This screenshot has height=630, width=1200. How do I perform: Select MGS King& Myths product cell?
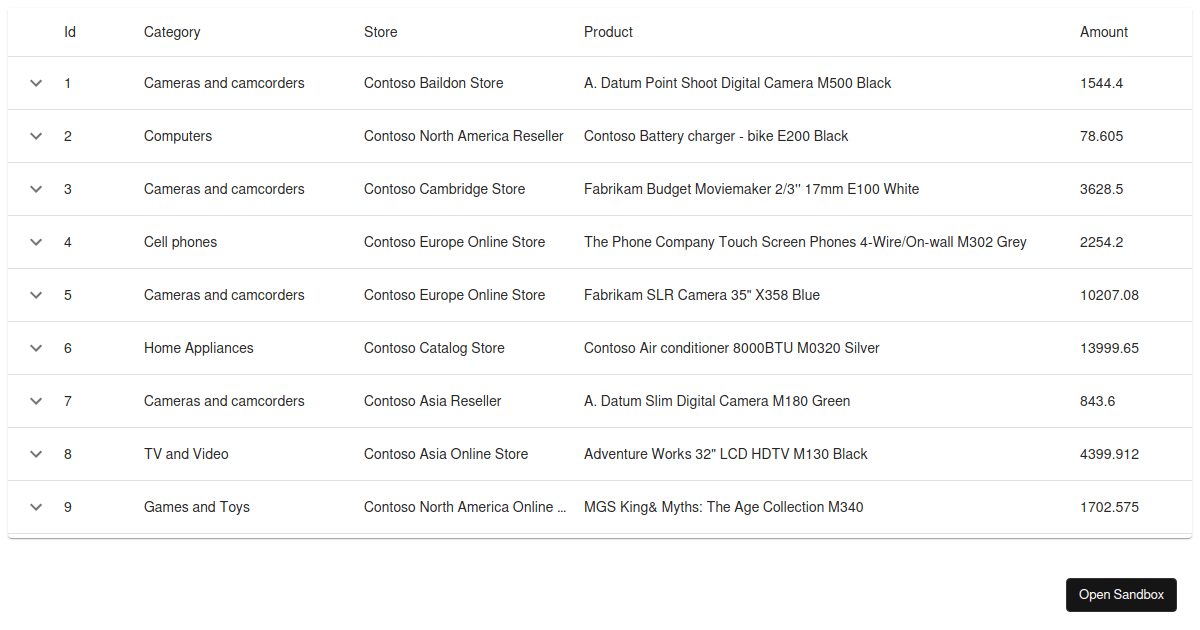tap(723, 507)
